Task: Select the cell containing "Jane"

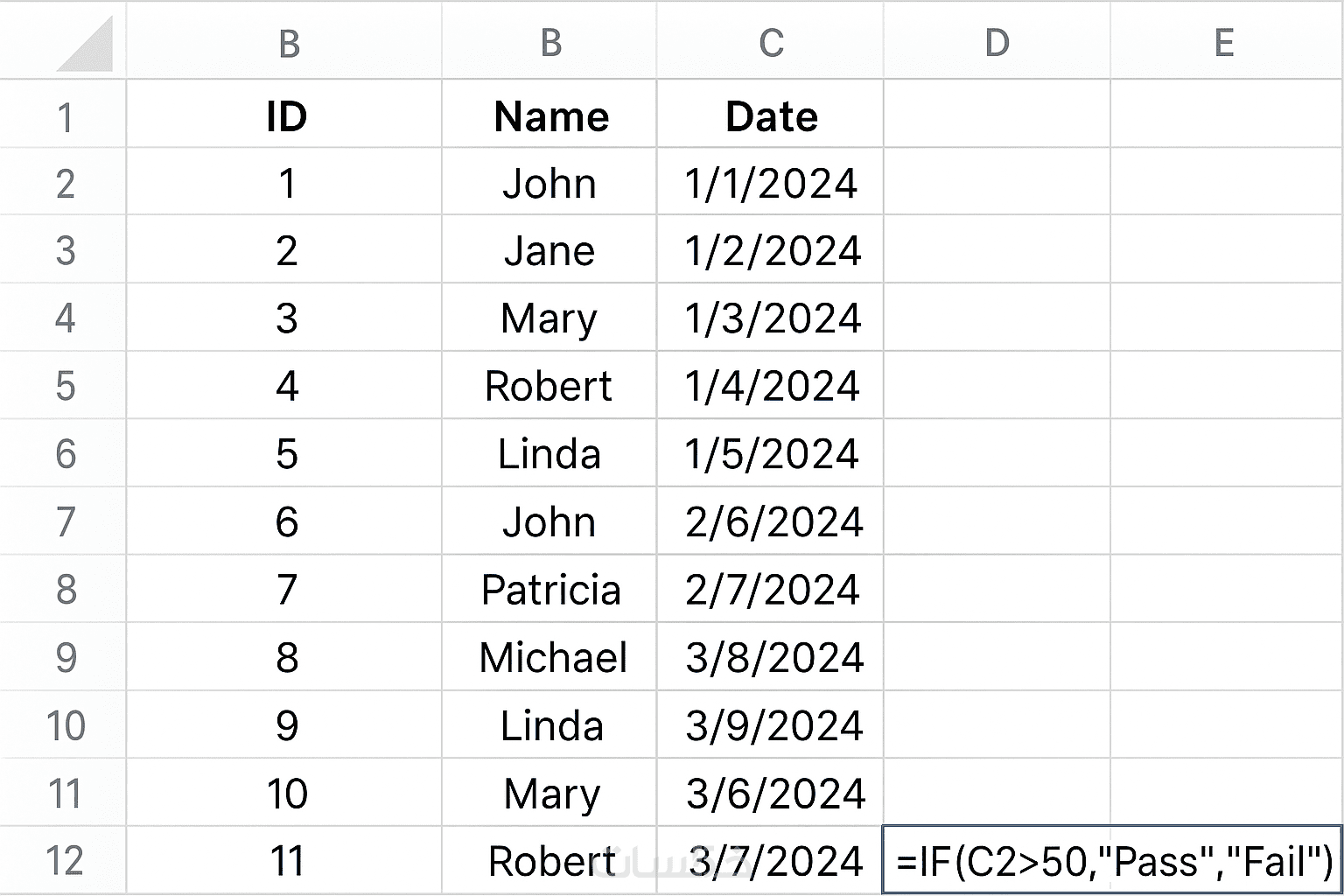Action: click(549, 252)
